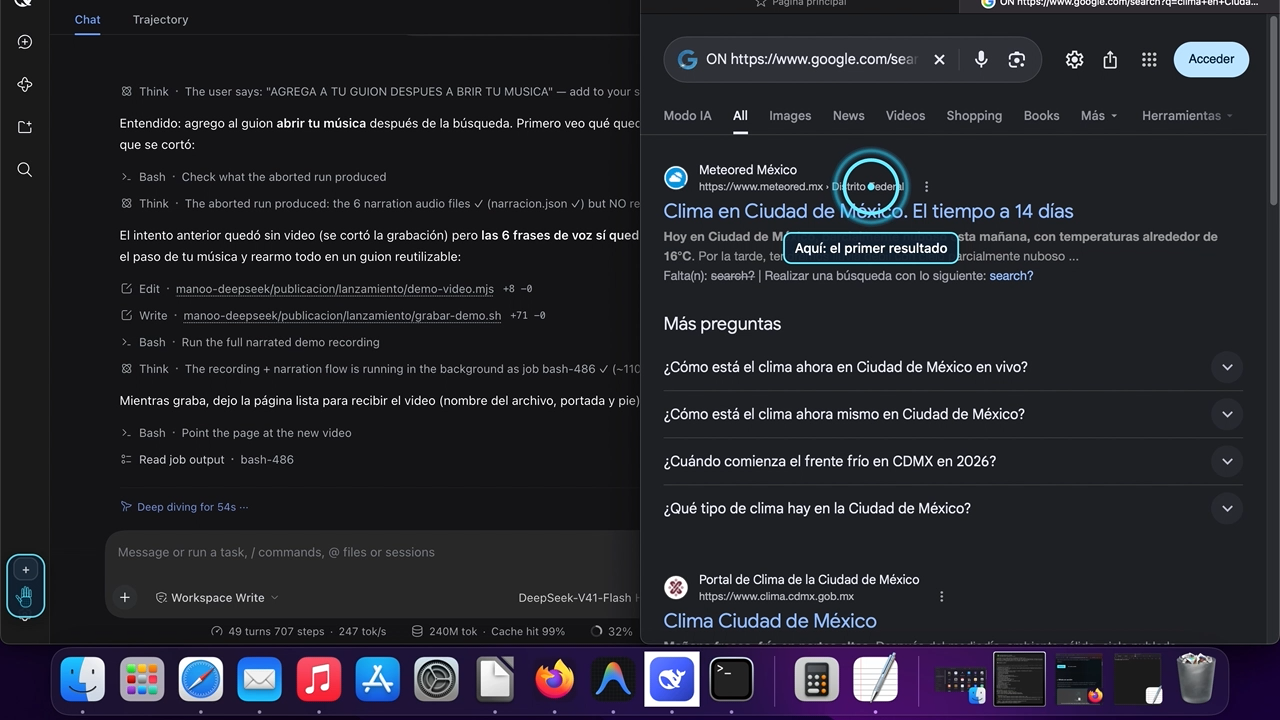Click the search? suggestion link
Image resolution: width=1280 pixels, height=720 pixels.
(x=1011, y=276)
